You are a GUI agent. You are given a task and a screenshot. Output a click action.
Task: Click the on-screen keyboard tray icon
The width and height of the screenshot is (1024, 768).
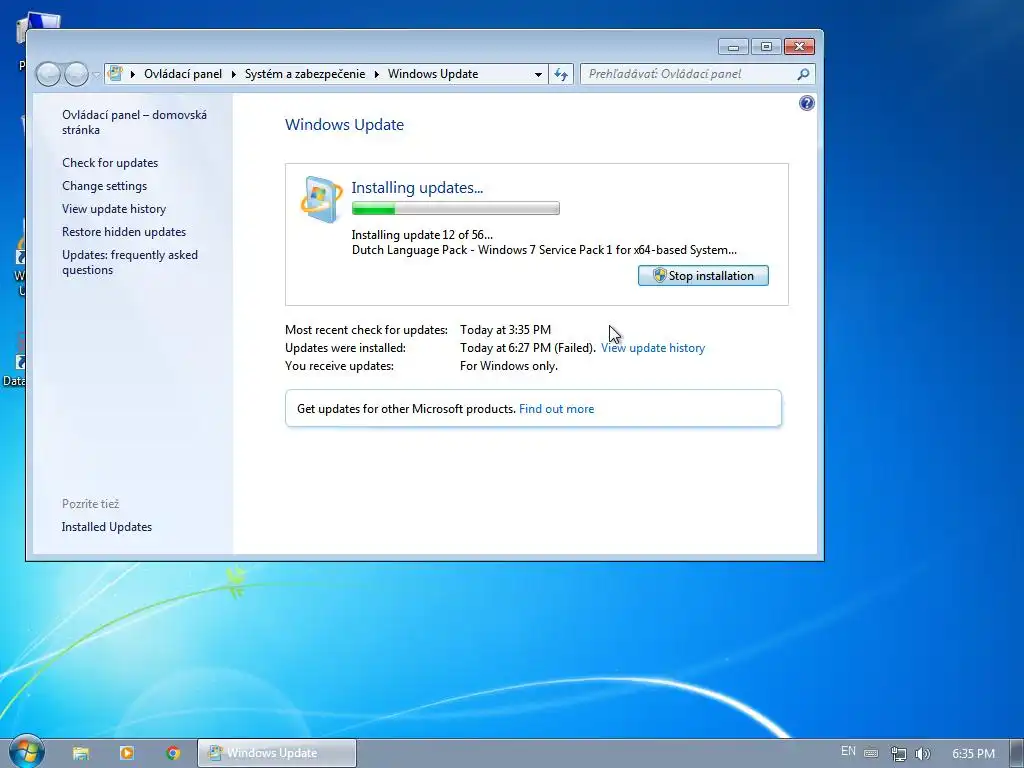pyautogui.click(x=871, y=753)
